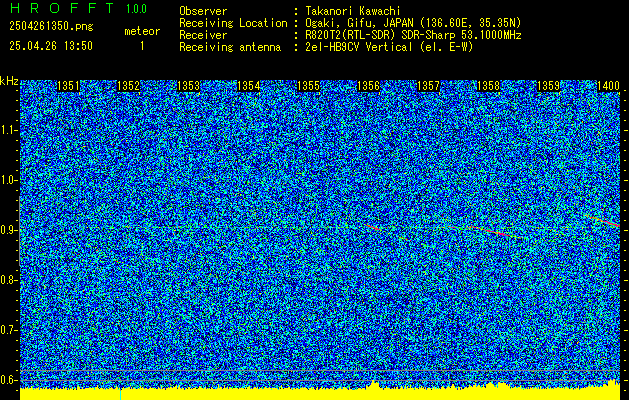The width and height of the screenshot is (629, 400).
Task: Click the HROFFT title text
Action: 62,8
